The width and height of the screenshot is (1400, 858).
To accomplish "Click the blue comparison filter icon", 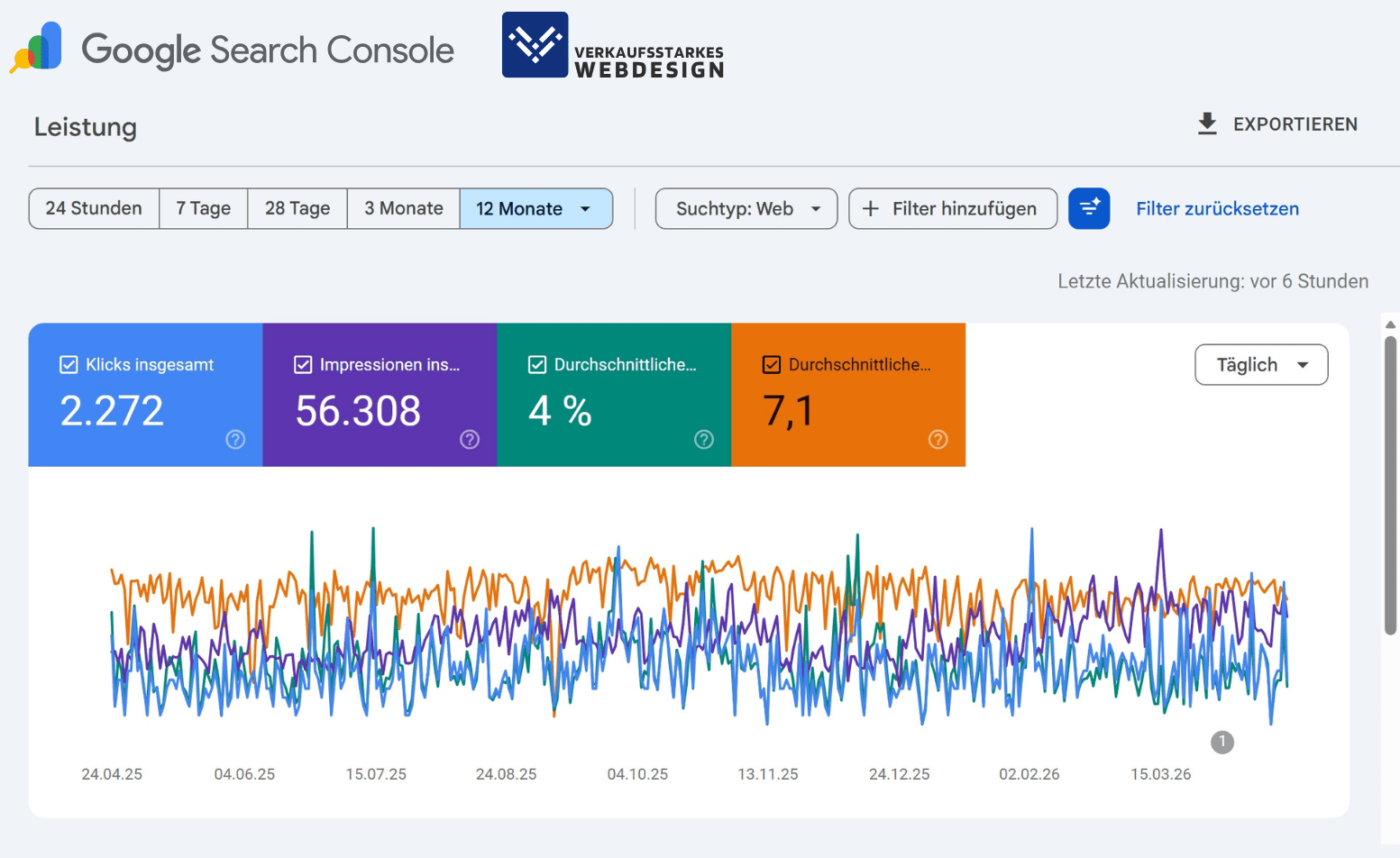I will (x=1090, y=208).
